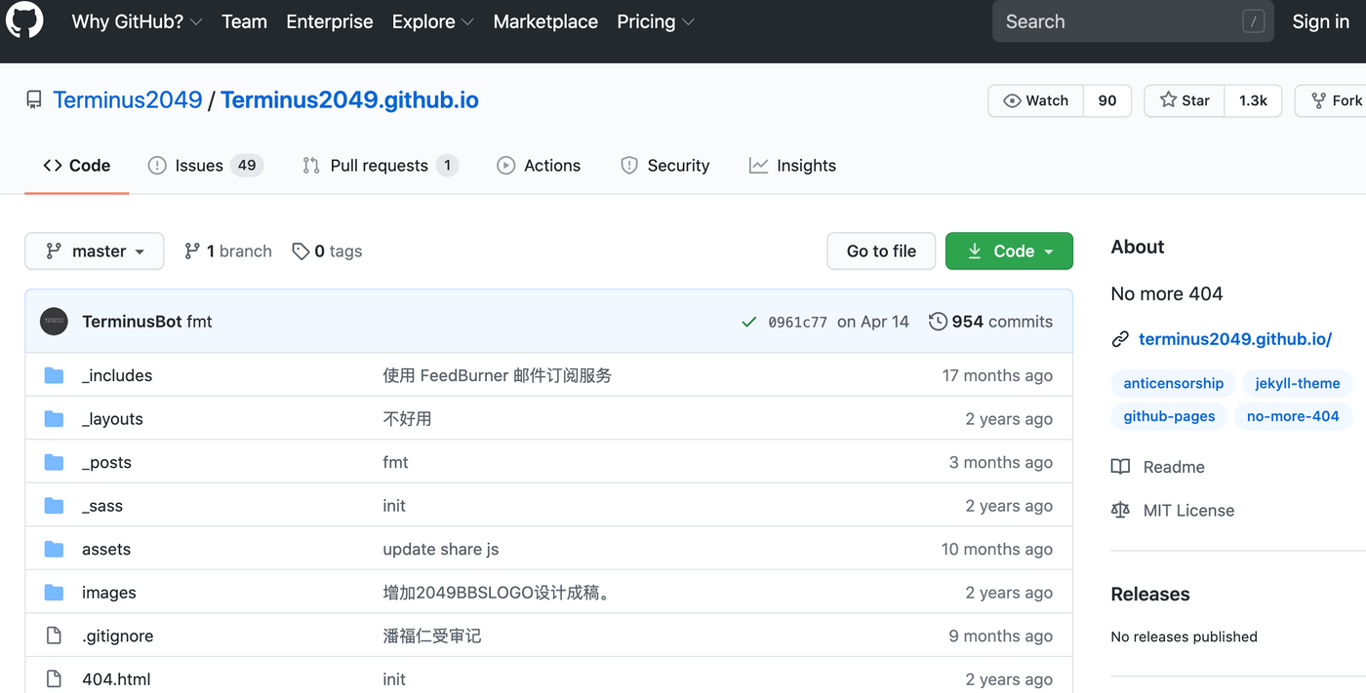This screenshot has width=1366, height=693.
Task: Open the 404.html file name
Action: coord(116,679)
